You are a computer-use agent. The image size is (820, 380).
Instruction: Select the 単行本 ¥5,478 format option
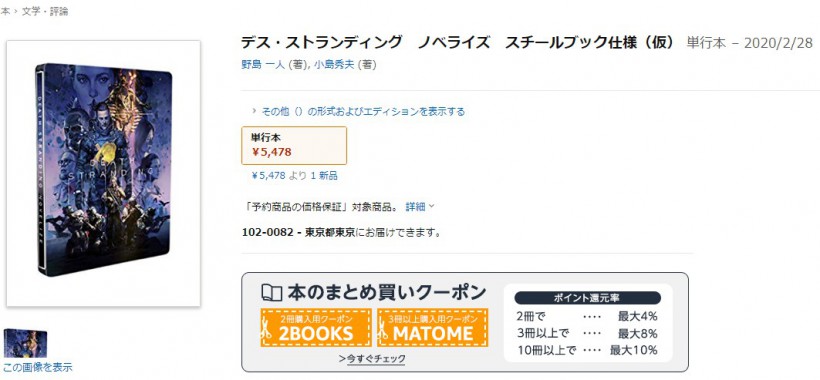pos(294,145)
